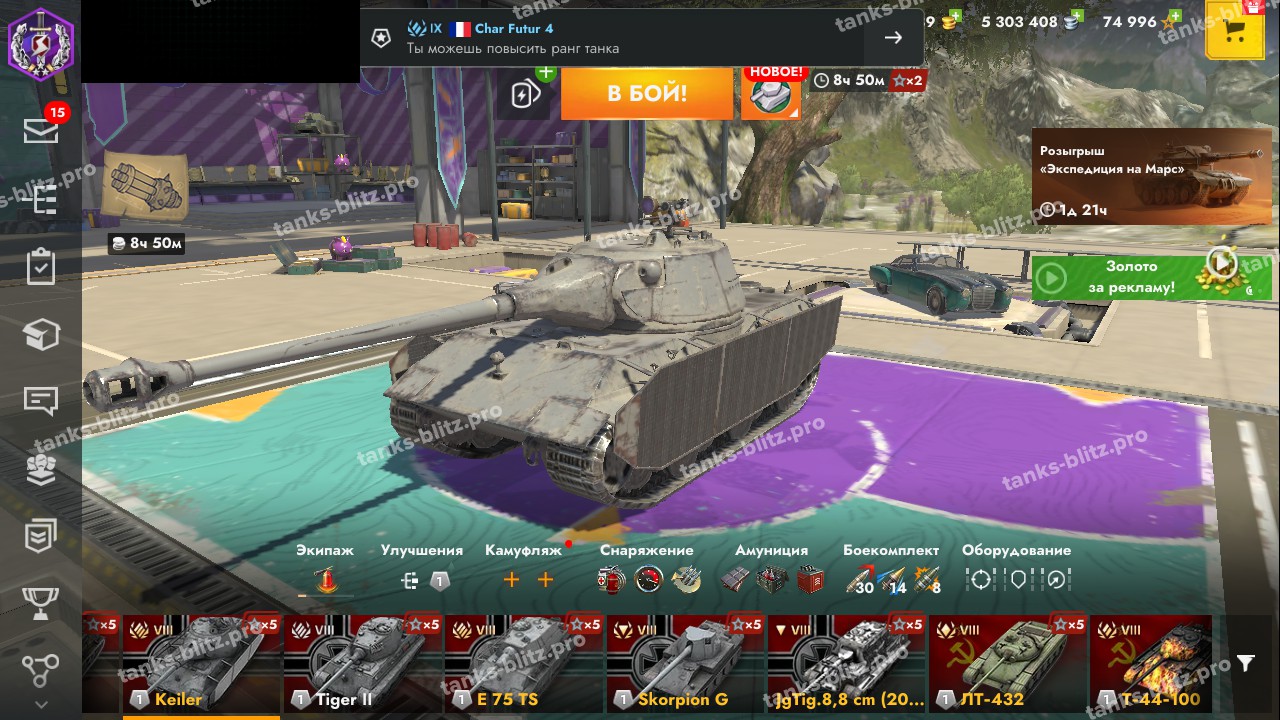Watch ad via Золото за рекламу banner
Image resolution: width=1280 pixels, height=720 pixels.
[1138, 278]
